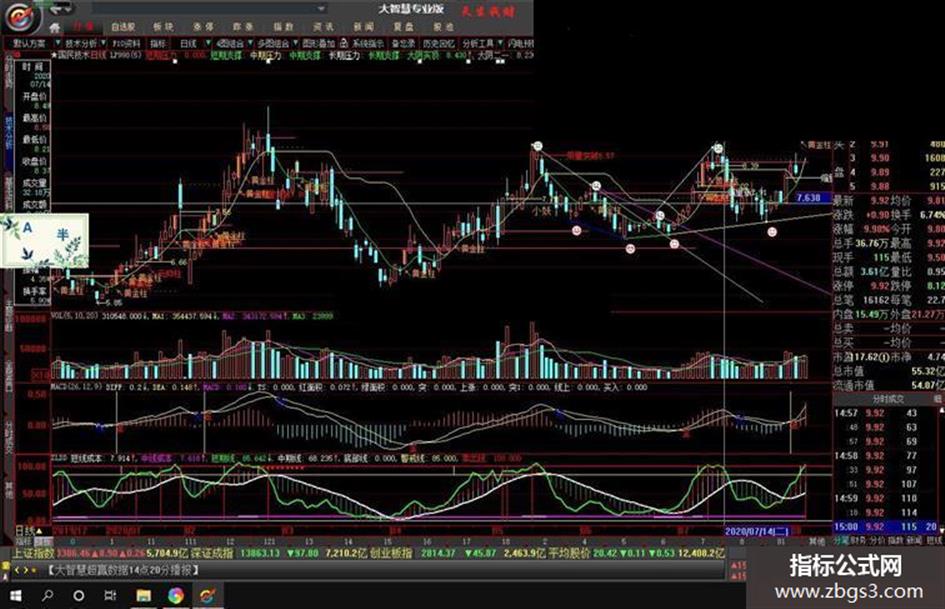Open the 自选股 menu tab
945x609 pixels.
pyautogui.click(x=123, y=27)
